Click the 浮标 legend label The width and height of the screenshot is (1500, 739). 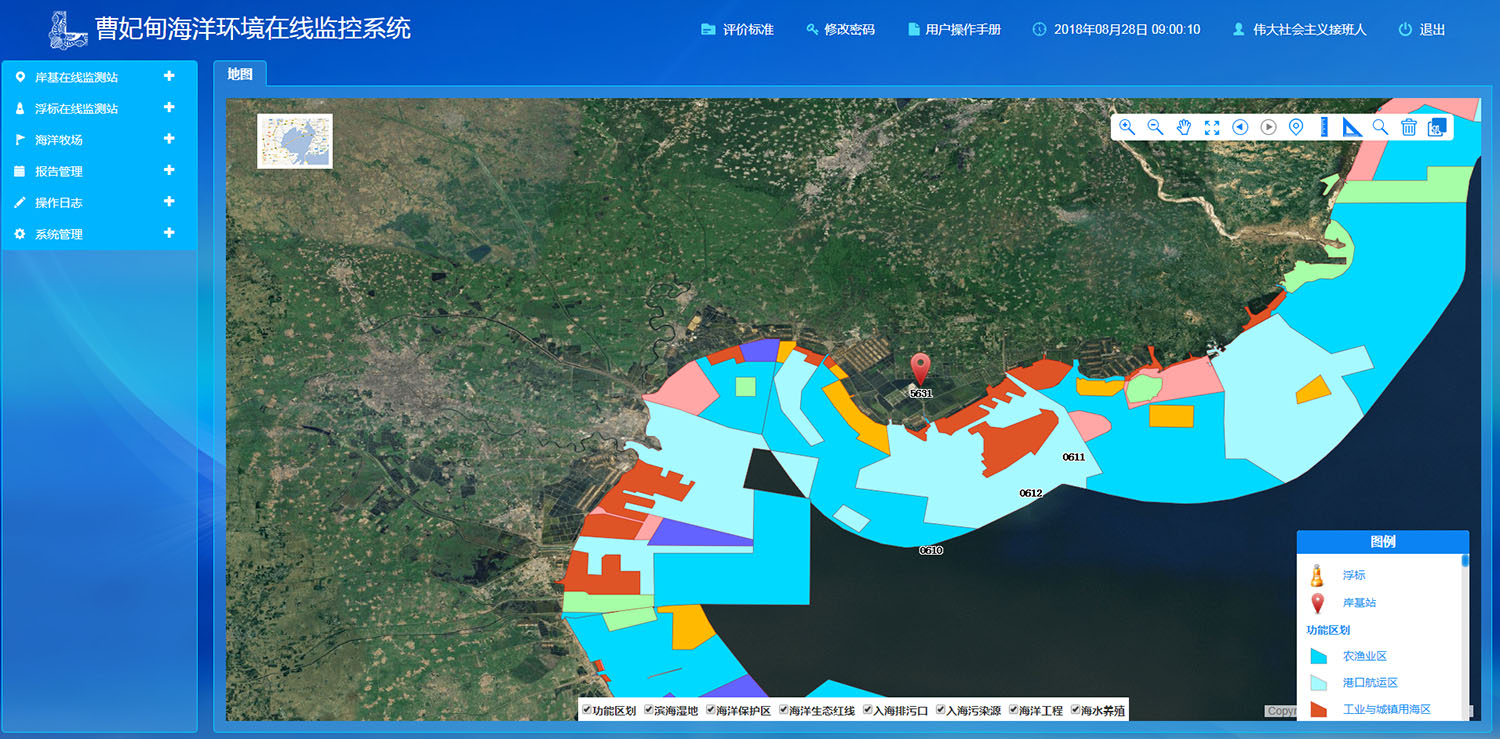(x=1354, y=575)
